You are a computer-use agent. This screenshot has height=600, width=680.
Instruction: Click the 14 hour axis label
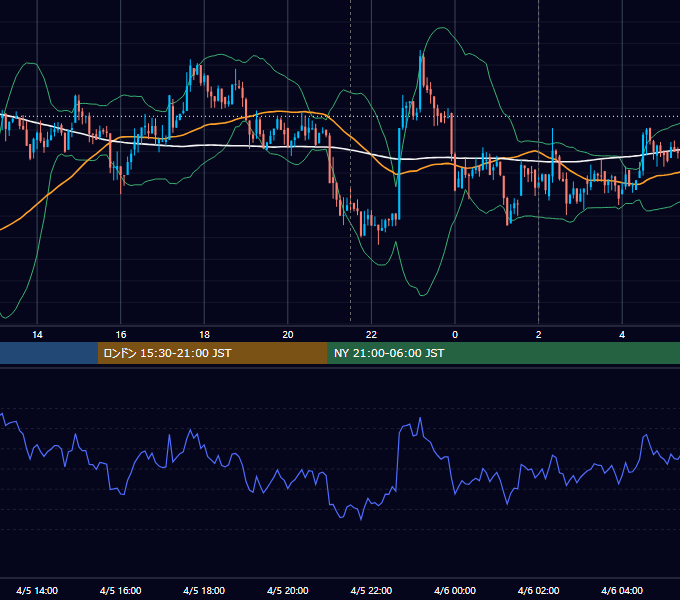point(37,335)
